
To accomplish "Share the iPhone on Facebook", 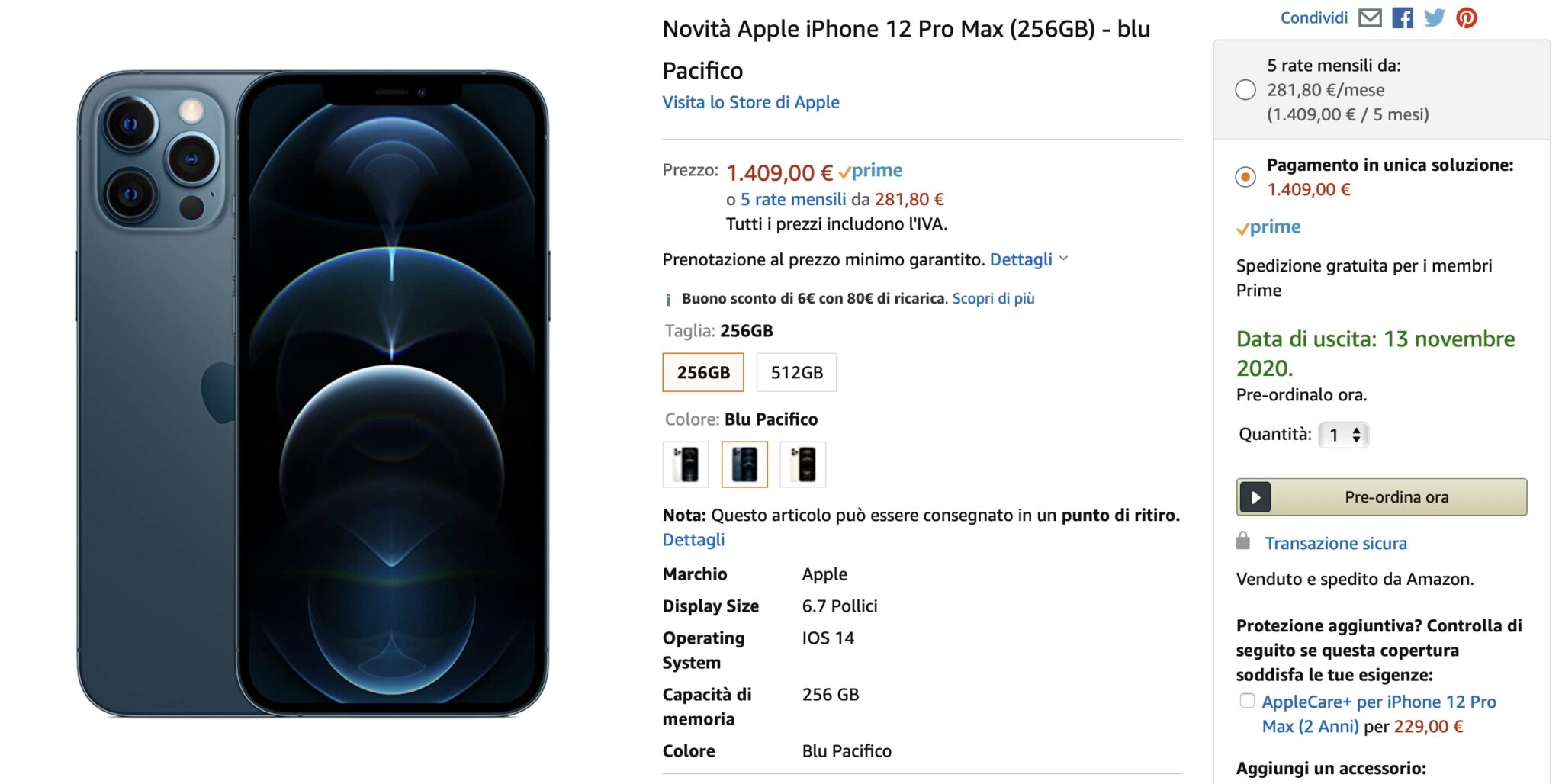I will pyautogui.click(x=1402, y=18).
